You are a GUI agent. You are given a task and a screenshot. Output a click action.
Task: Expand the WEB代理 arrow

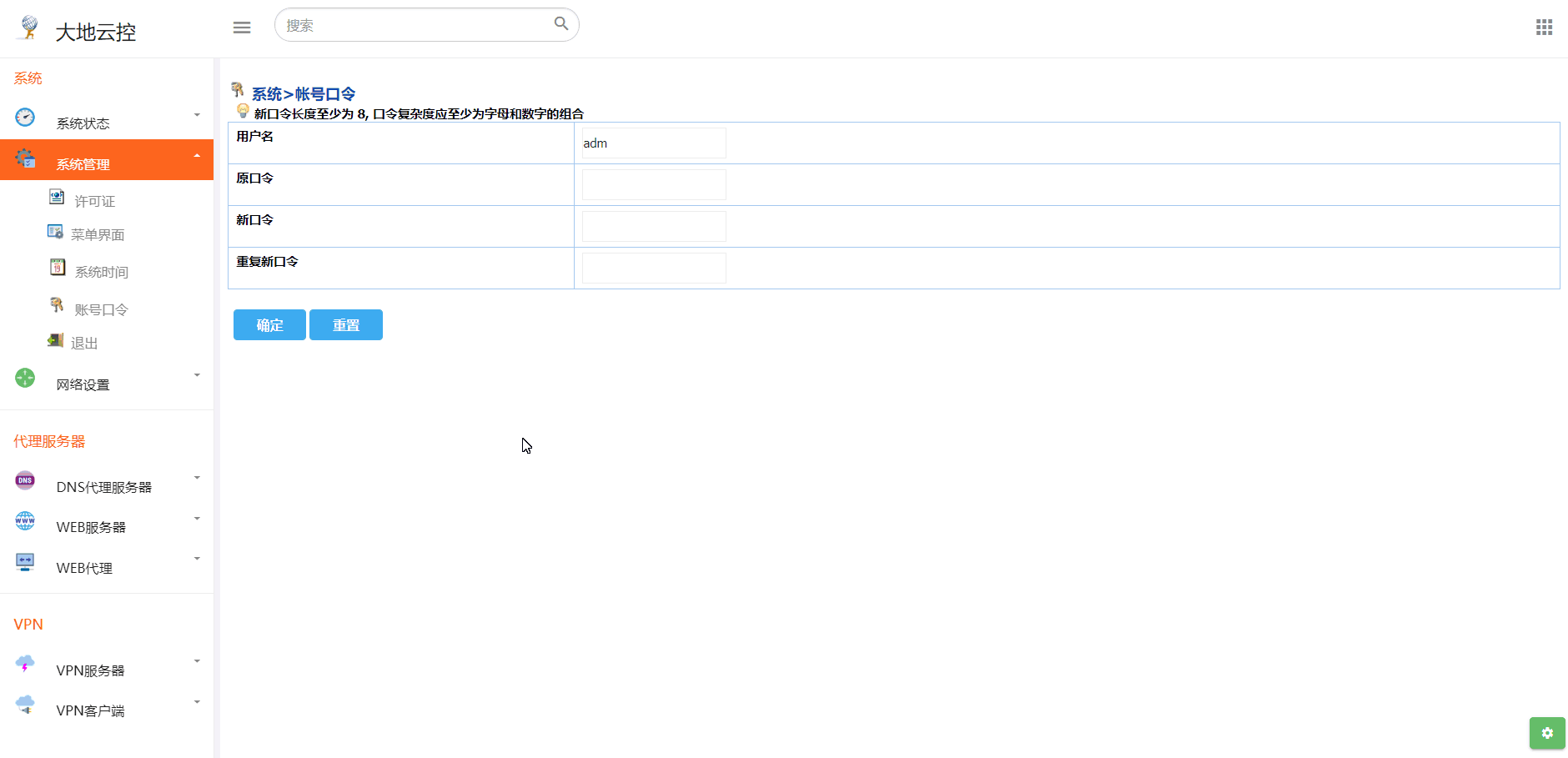[197, 559]
